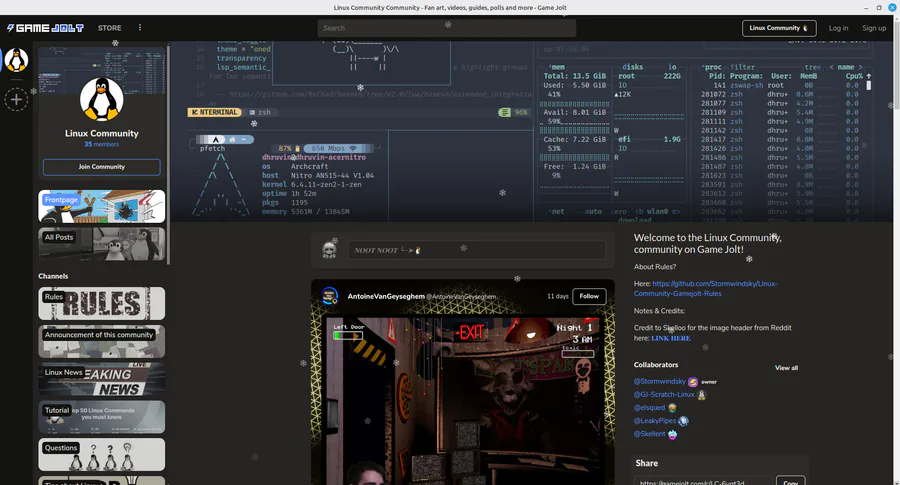Screen dimensions: 900x485
Task: Open @Stormwindsky profile
Action: tap(660, 382)
